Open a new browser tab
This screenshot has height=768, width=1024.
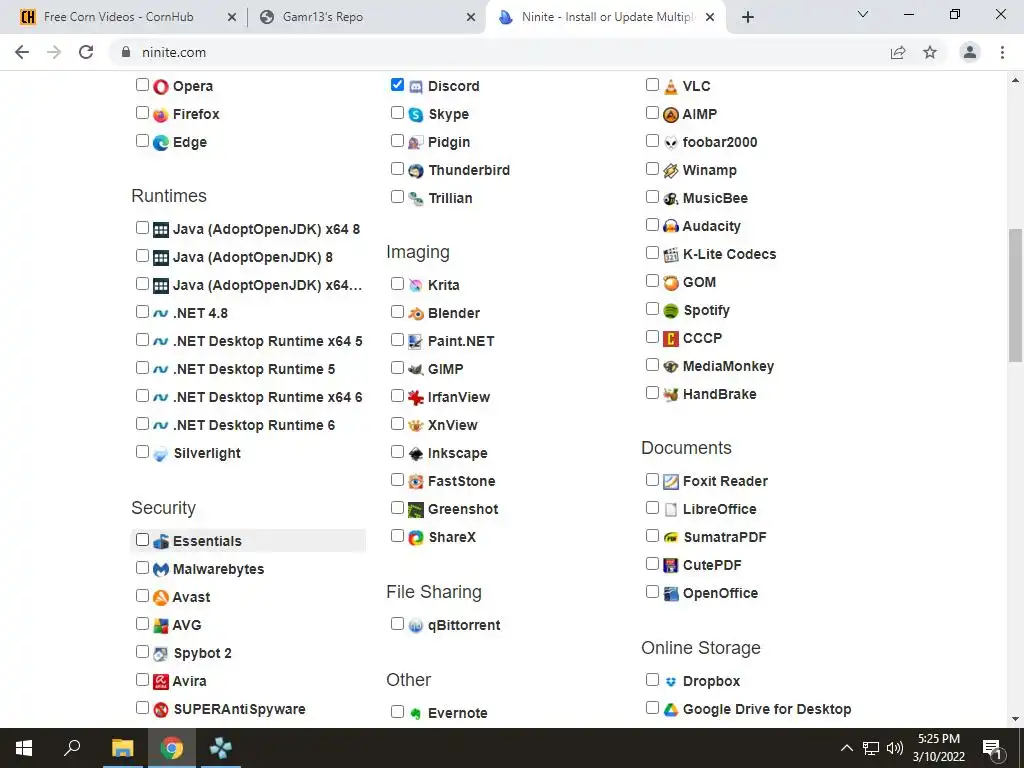748,18
